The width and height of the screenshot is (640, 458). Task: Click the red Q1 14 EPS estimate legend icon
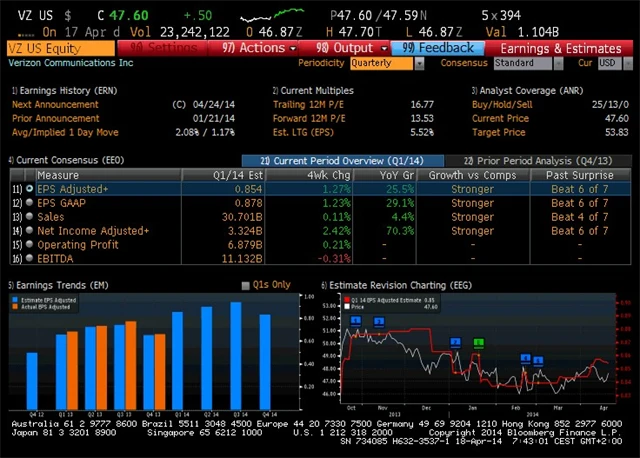point(347,299)
